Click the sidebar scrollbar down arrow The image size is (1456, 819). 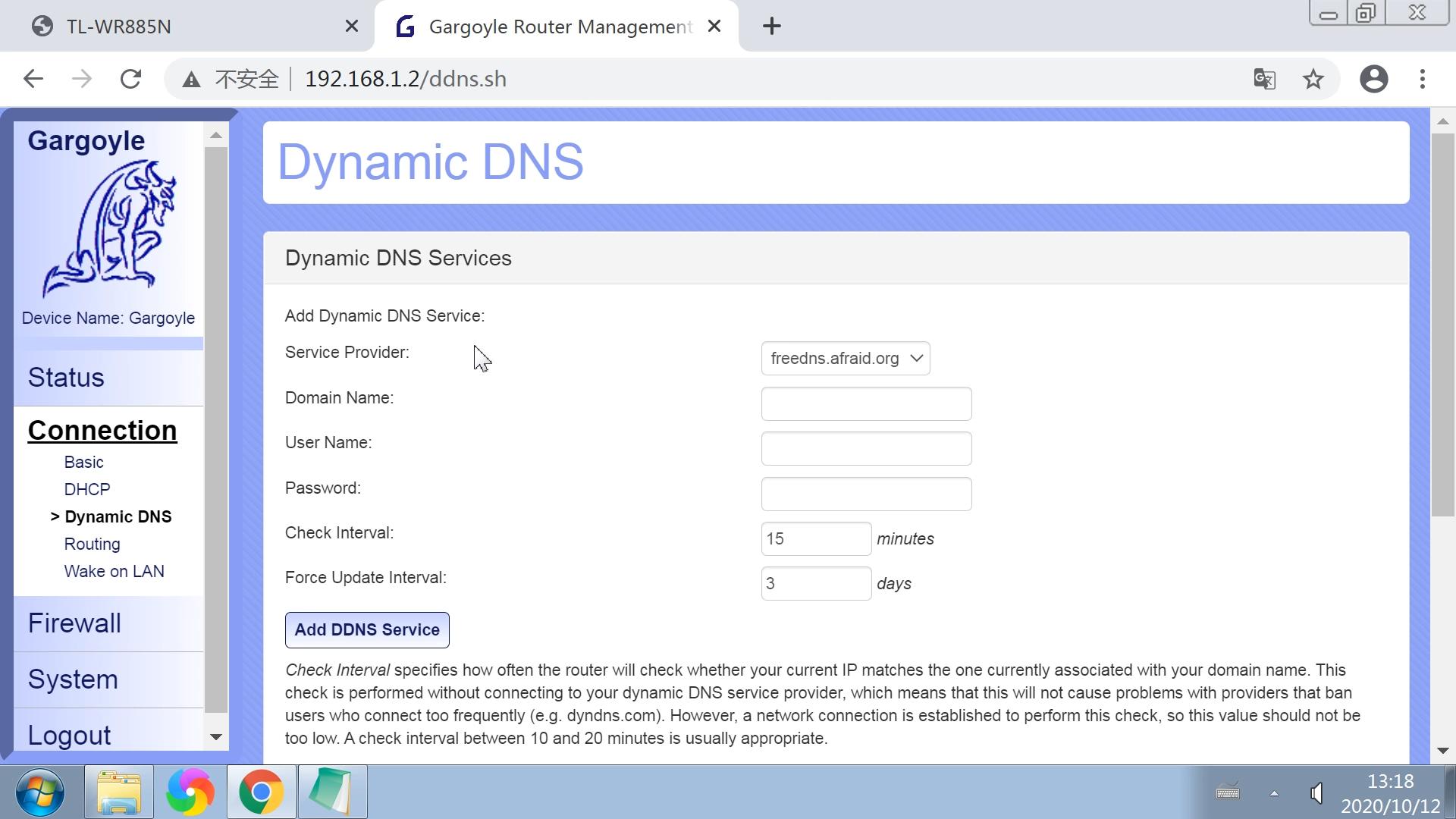215,738
